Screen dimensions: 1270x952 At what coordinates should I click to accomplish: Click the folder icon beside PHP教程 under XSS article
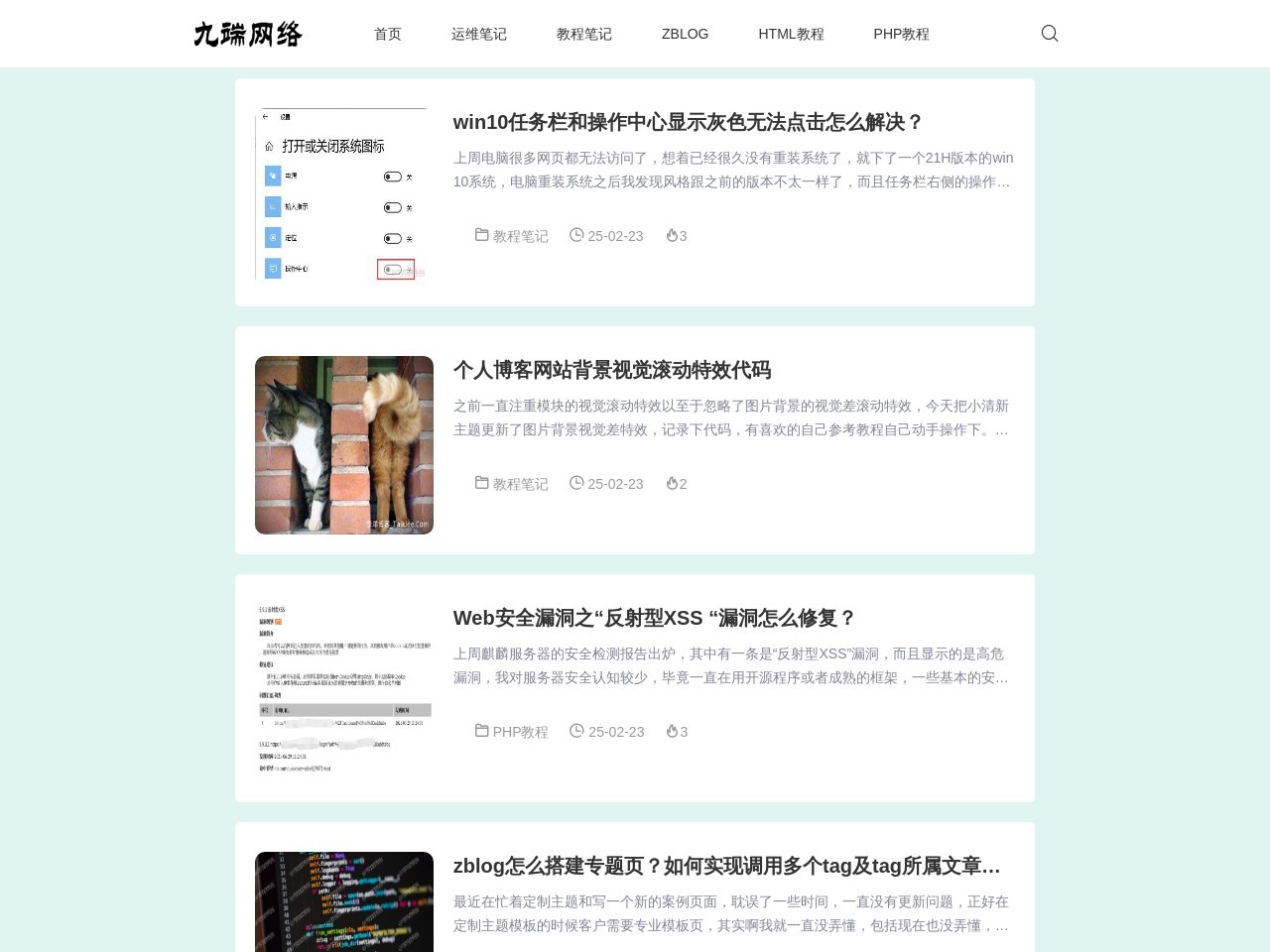pos(481,732)
